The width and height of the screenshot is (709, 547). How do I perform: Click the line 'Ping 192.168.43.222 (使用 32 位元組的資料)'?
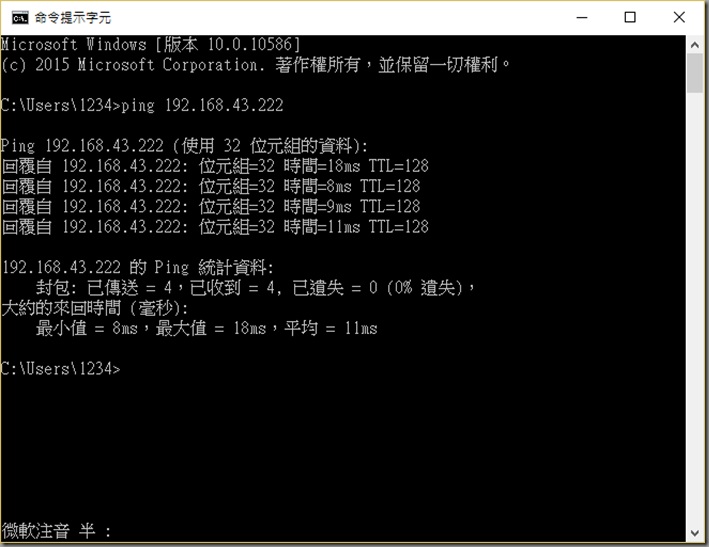coord(184,146)
